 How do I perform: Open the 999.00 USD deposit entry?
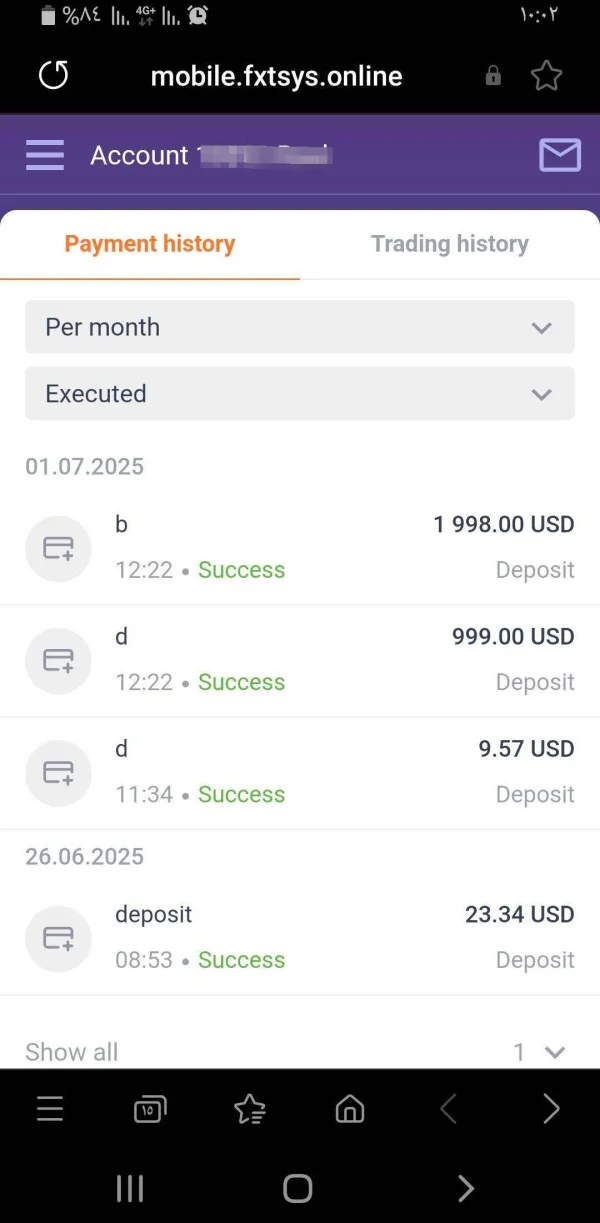[300, 660]
